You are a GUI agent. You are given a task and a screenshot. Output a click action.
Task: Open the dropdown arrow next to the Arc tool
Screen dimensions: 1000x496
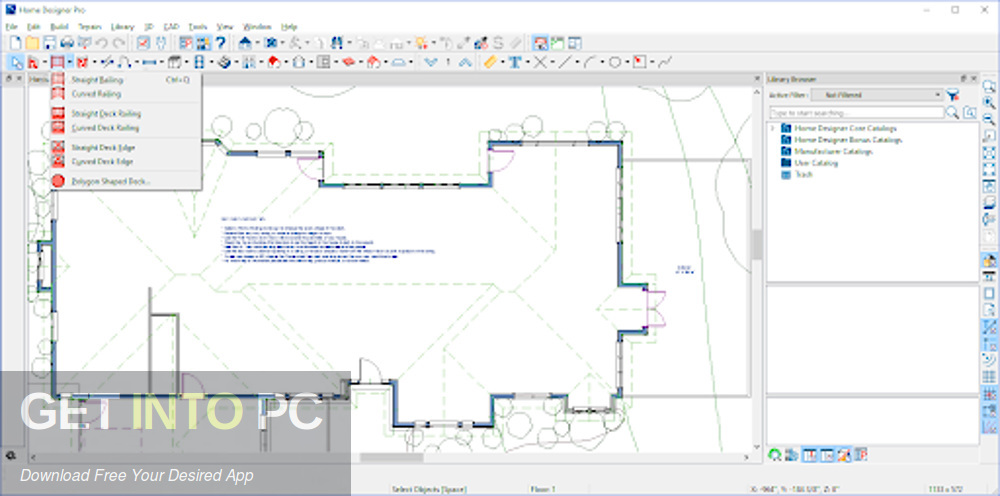602,62
